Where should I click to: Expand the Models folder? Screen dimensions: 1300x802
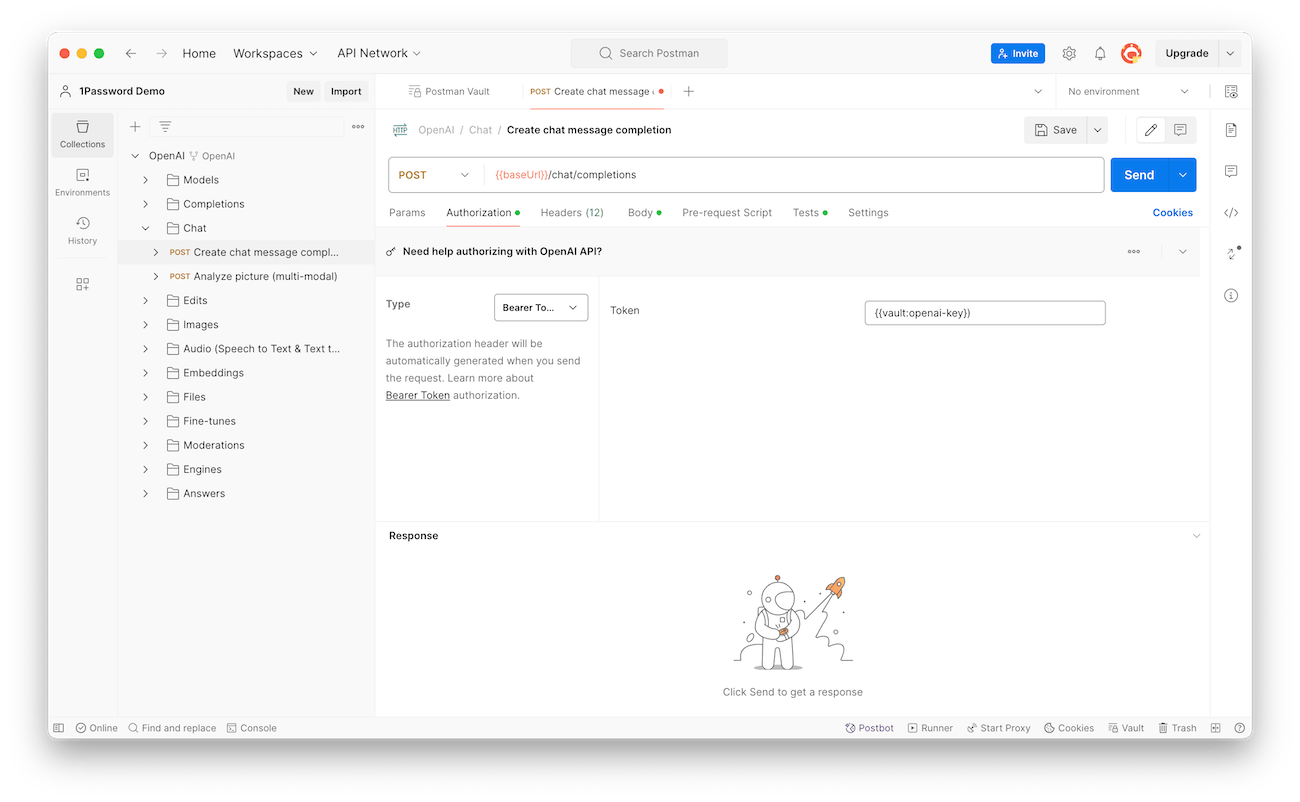click(145, 180)
